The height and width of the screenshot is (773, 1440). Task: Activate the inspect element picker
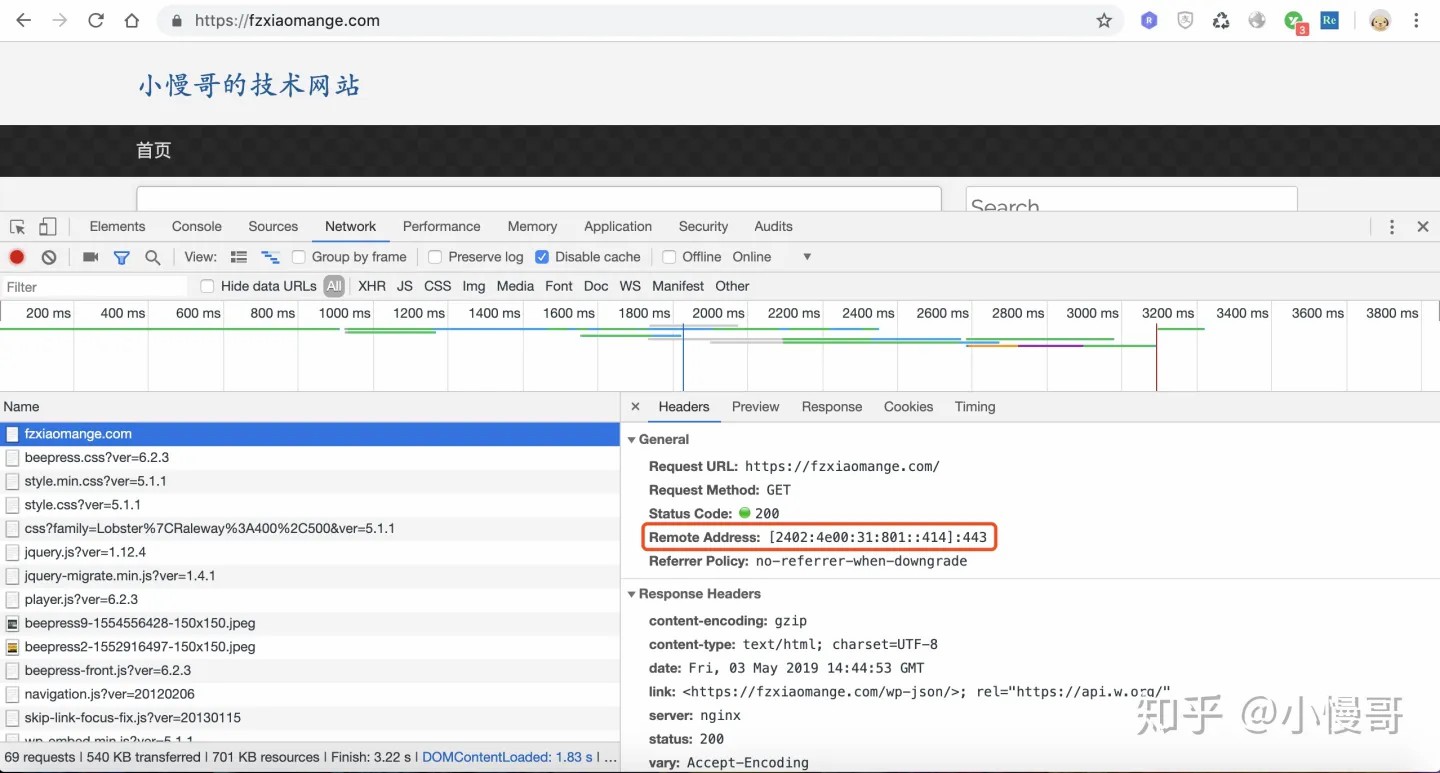coord(17,227)
